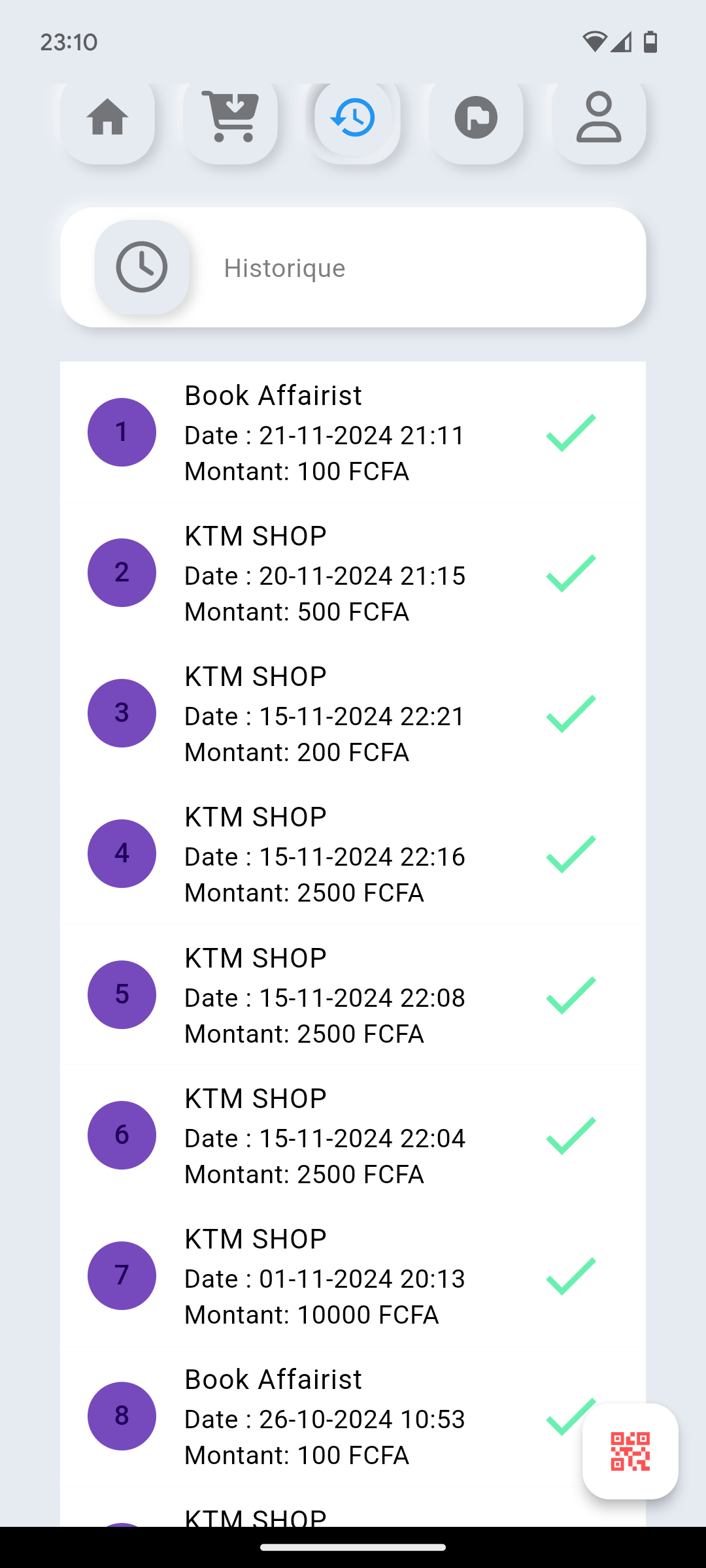
Task: Select the history clock-arrow tab
Action: coord(353,118)
